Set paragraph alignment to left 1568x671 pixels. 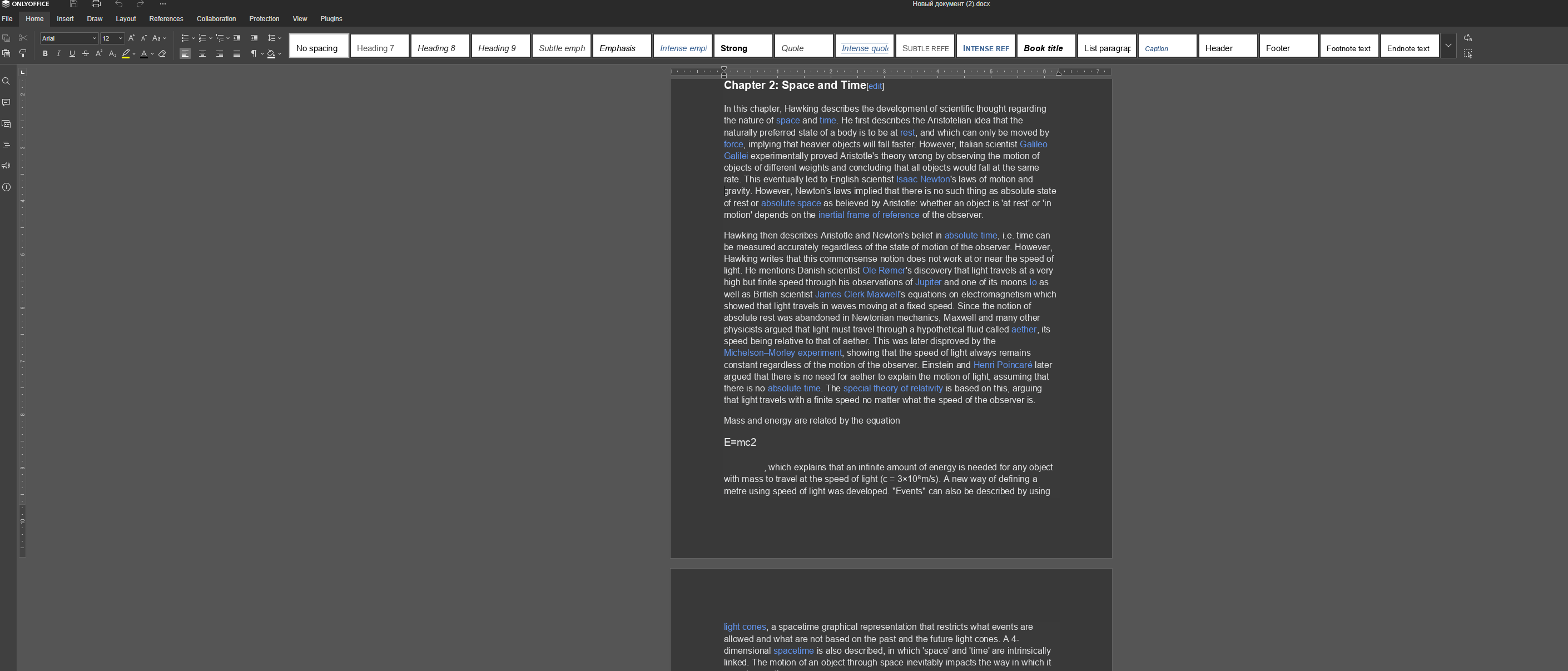pos(185,53)
